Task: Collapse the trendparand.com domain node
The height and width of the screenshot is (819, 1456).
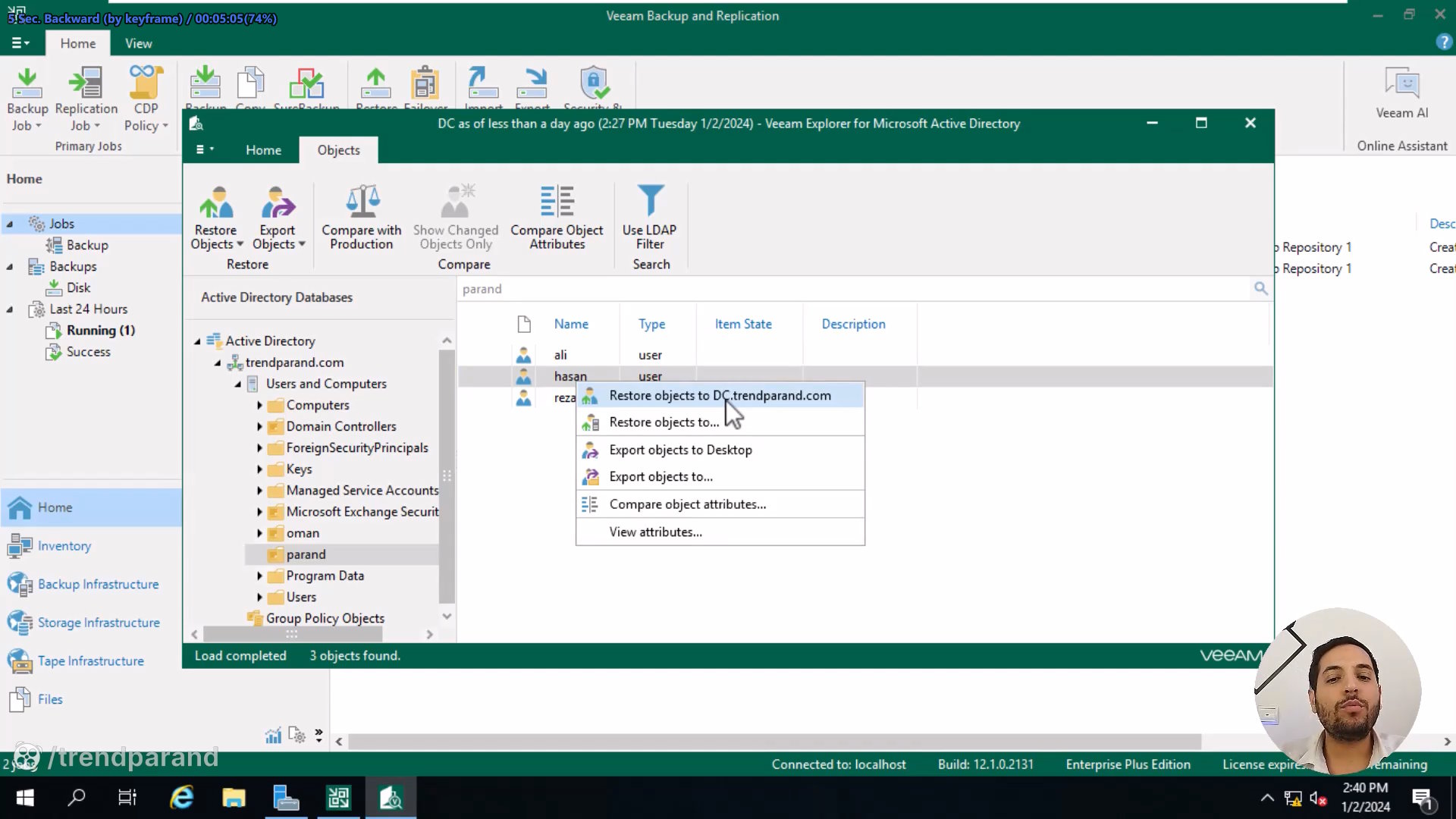Action: coord(218,363)
